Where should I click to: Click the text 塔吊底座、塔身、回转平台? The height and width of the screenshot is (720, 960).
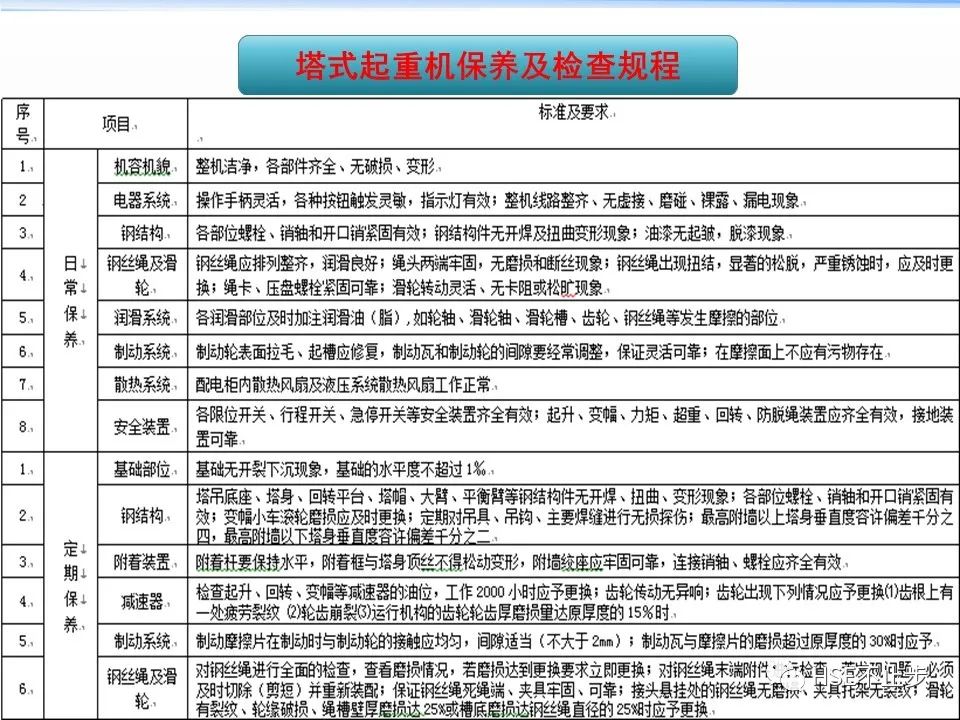pos(280,496)
